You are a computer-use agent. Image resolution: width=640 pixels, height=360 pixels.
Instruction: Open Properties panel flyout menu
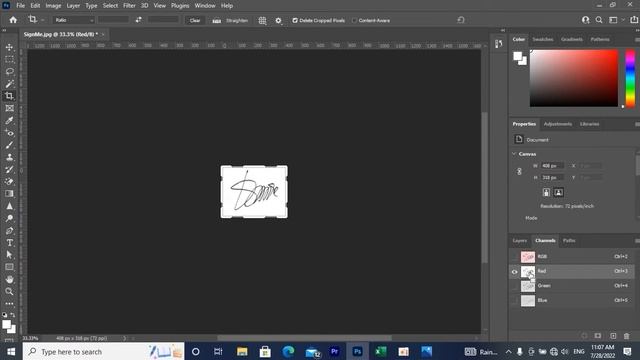[x=637, y=124]
